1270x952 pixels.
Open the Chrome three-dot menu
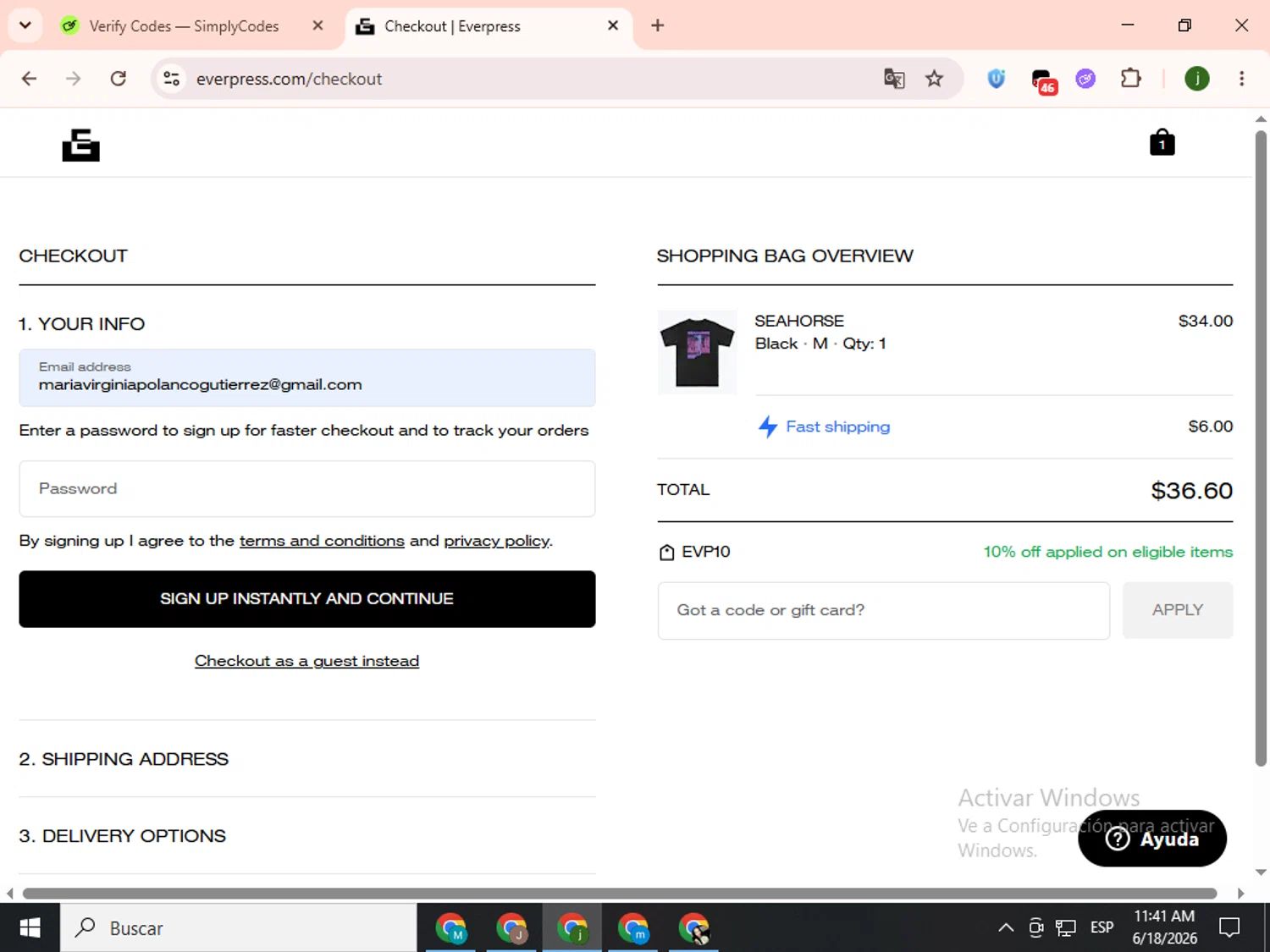tap(1241, 79)
